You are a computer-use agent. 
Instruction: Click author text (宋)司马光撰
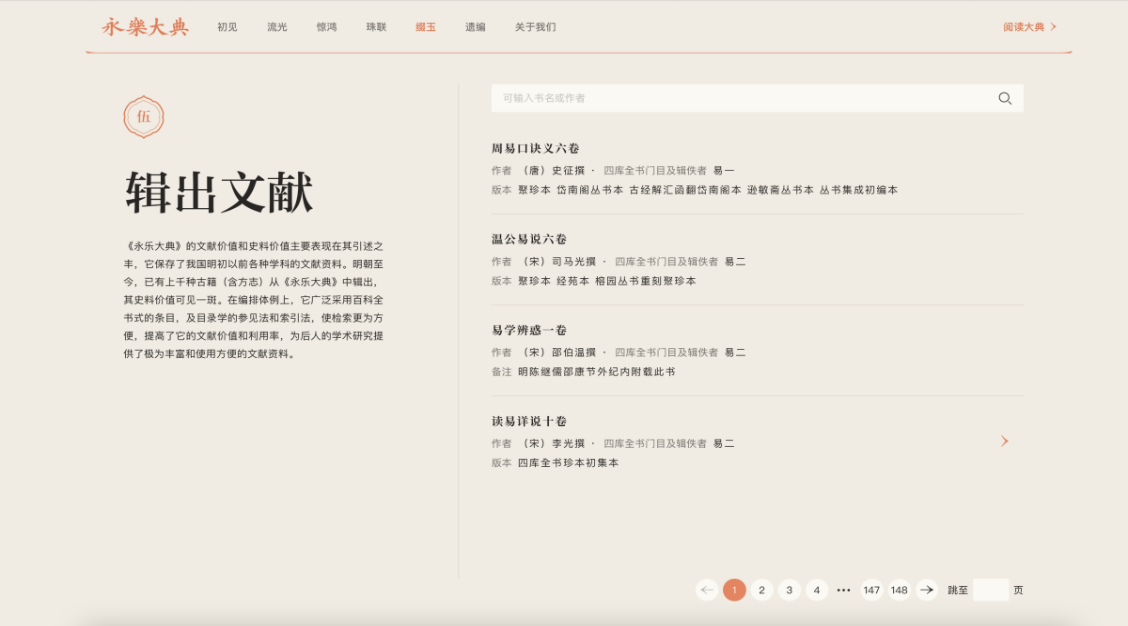point(558,262)
